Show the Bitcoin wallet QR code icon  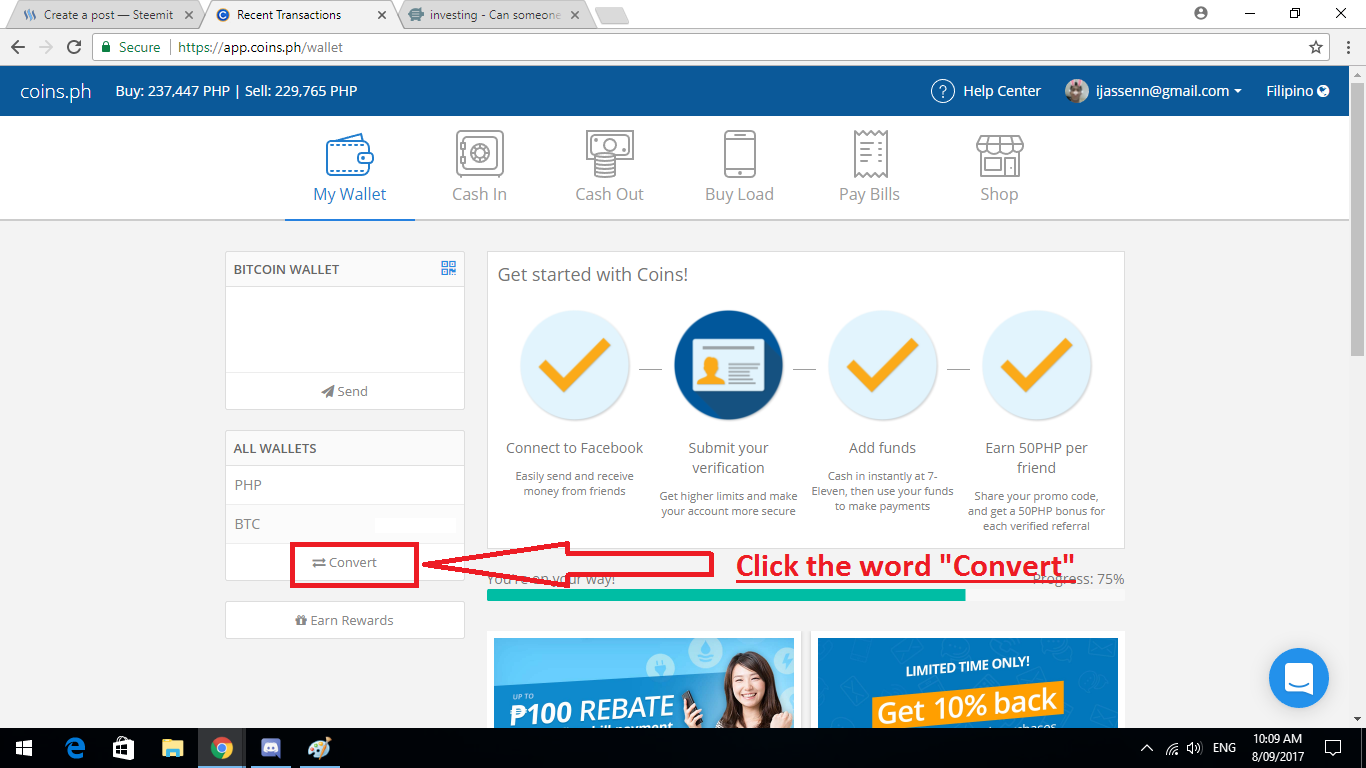(x=448, y=268)
